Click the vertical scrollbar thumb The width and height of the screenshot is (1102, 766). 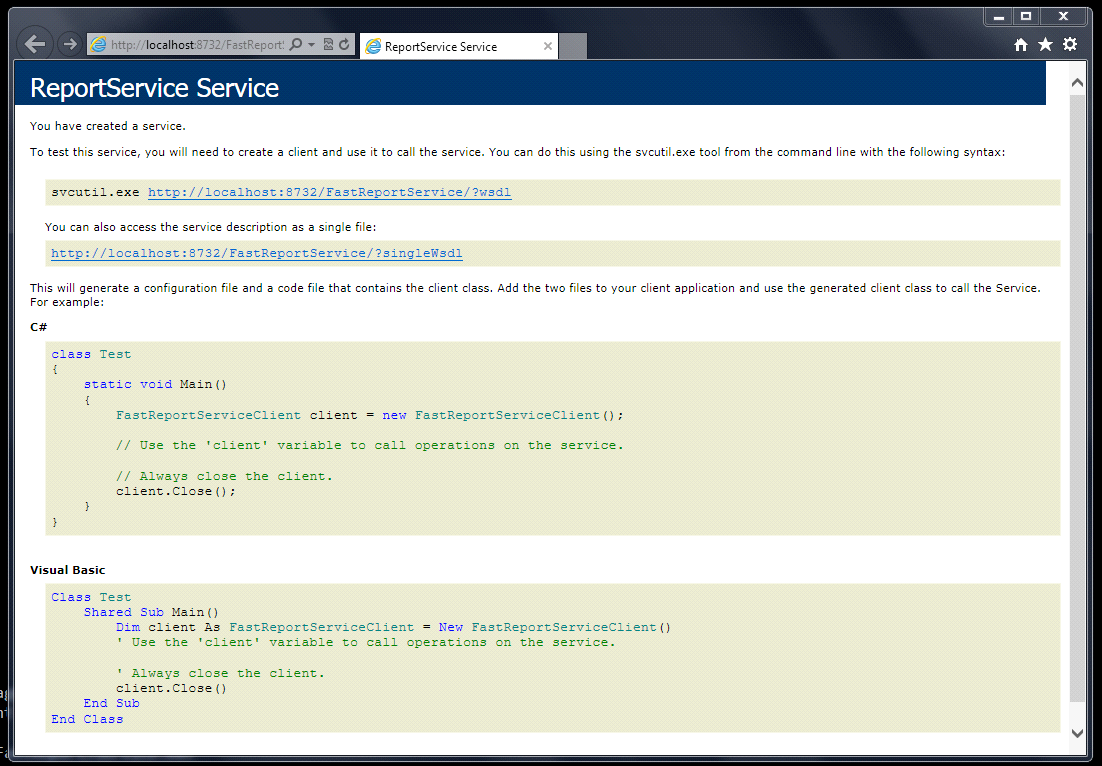coord(1077,397)
